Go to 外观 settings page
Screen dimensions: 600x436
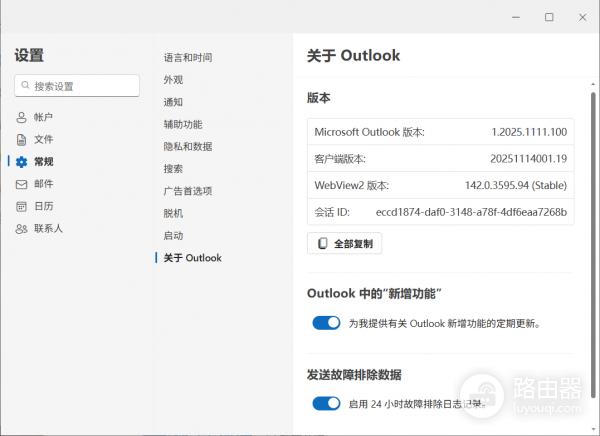click(173, 80)
